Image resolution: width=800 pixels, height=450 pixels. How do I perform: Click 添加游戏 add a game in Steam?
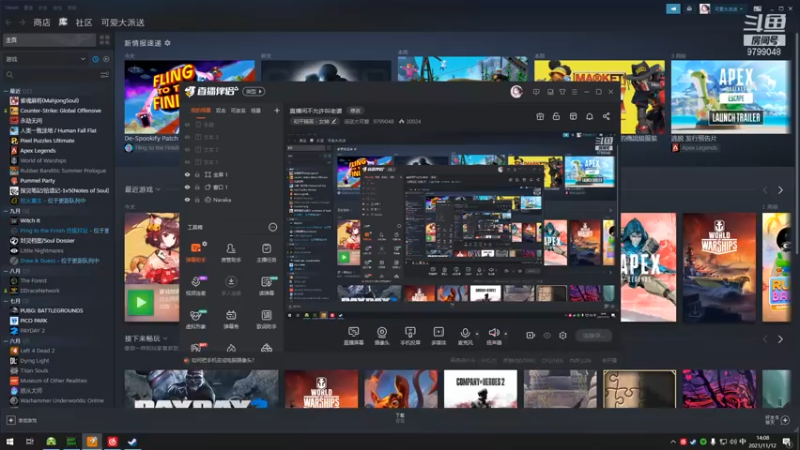pos(22,420)
